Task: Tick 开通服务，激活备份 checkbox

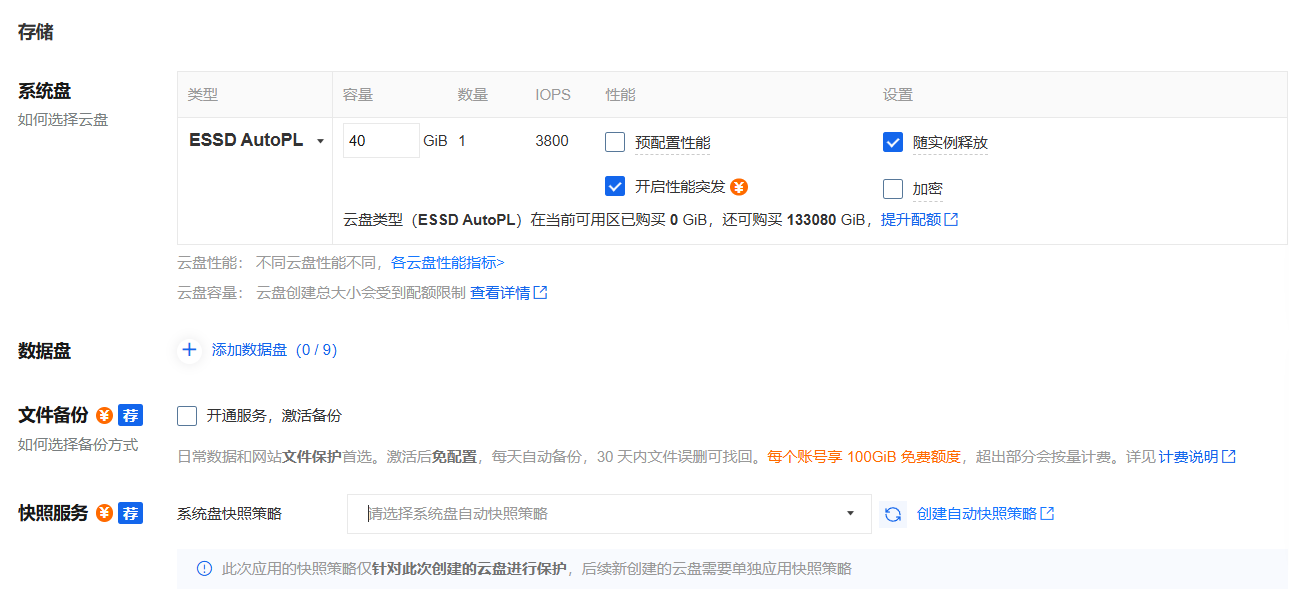Action: 187,416
